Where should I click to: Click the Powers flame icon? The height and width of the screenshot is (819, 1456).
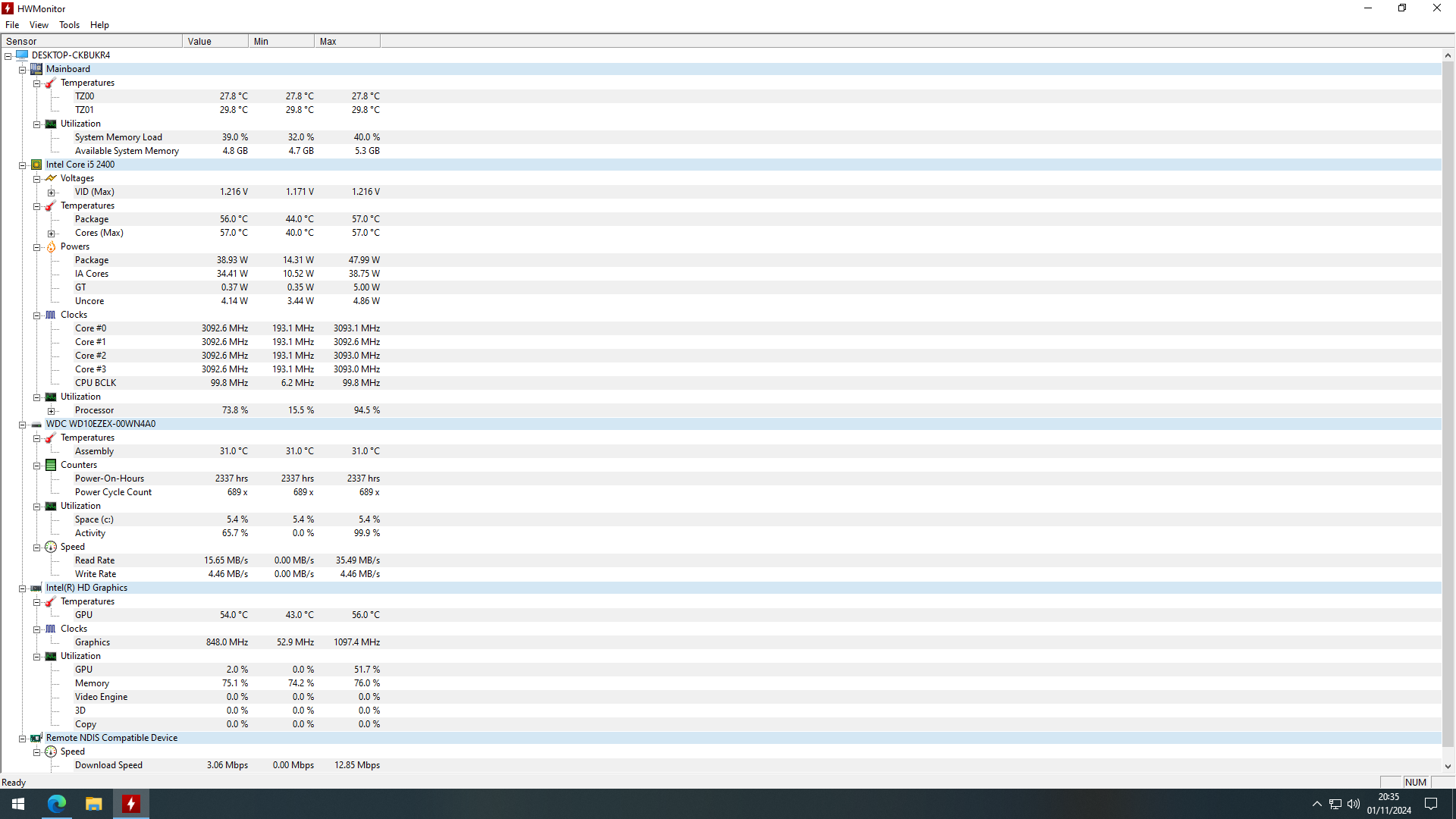[51, 246]
